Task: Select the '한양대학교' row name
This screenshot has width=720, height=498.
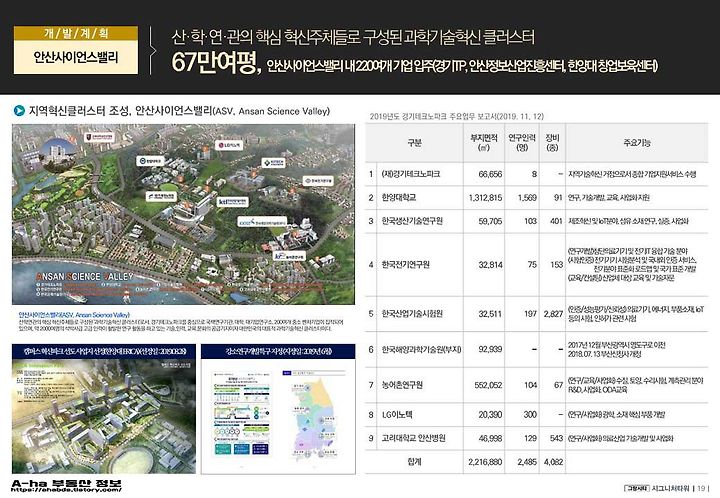Action: [x=399, y=197]
